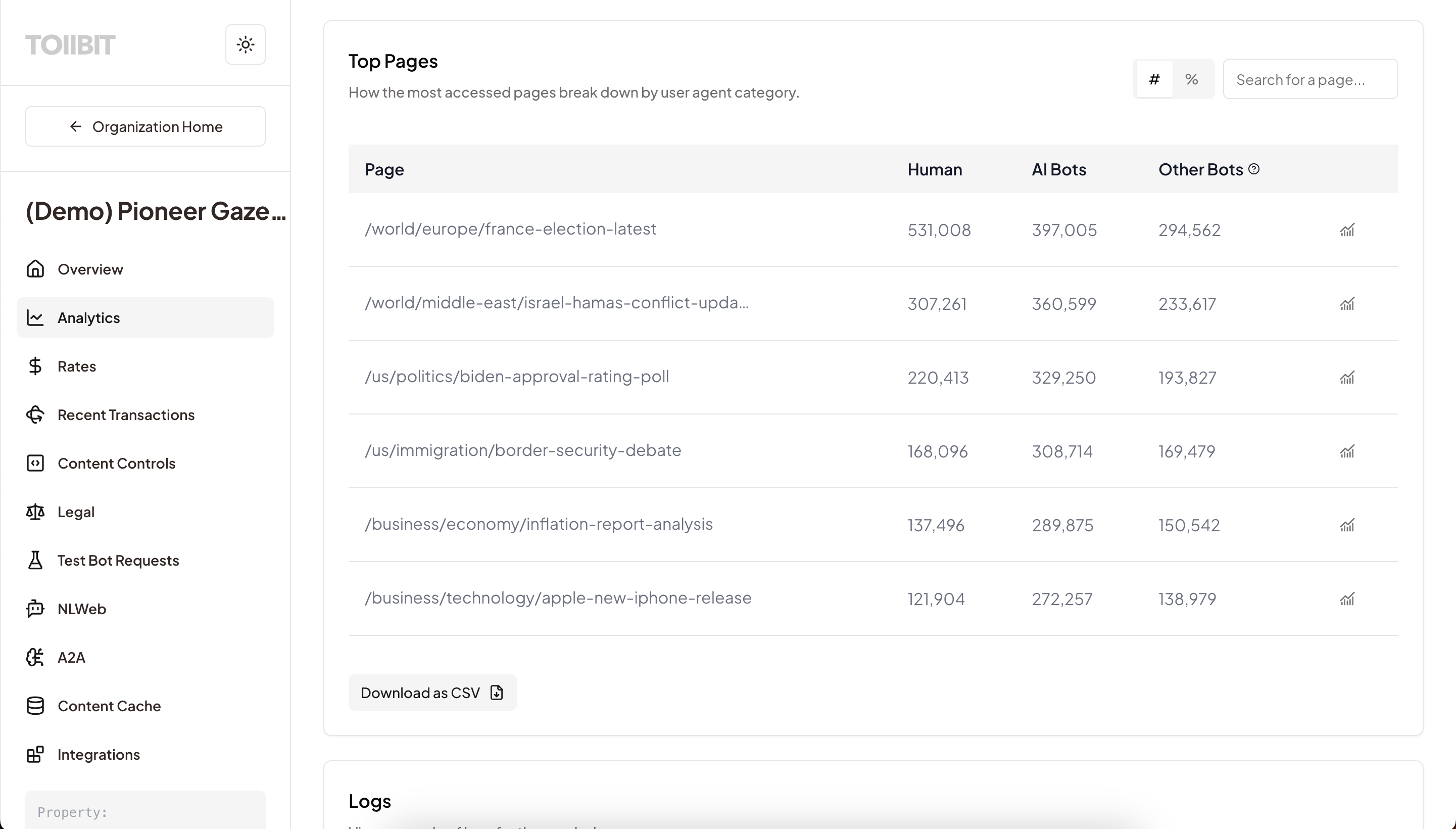The width and height of the screenshot is (1456, 829).
Task: Return to Organization Home
Action: click(x=145, y=126)
